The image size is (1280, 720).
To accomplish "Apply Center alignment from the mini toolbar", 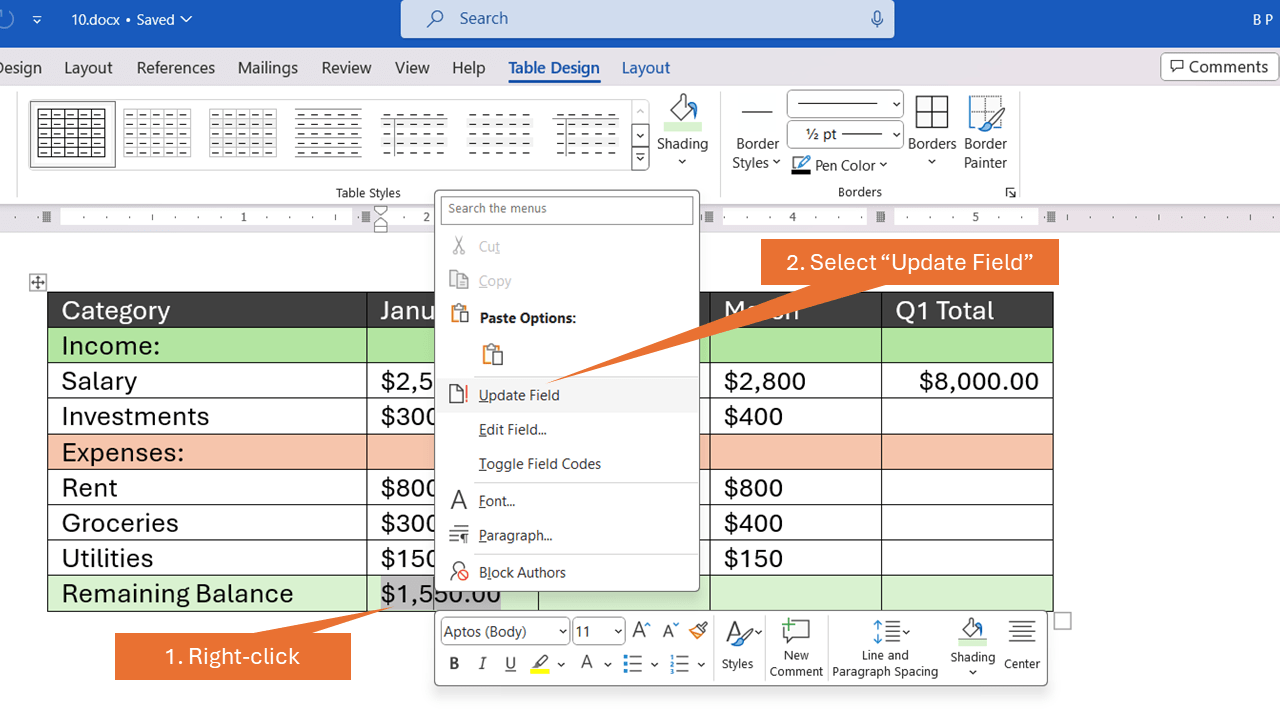I will (1021, 648).
